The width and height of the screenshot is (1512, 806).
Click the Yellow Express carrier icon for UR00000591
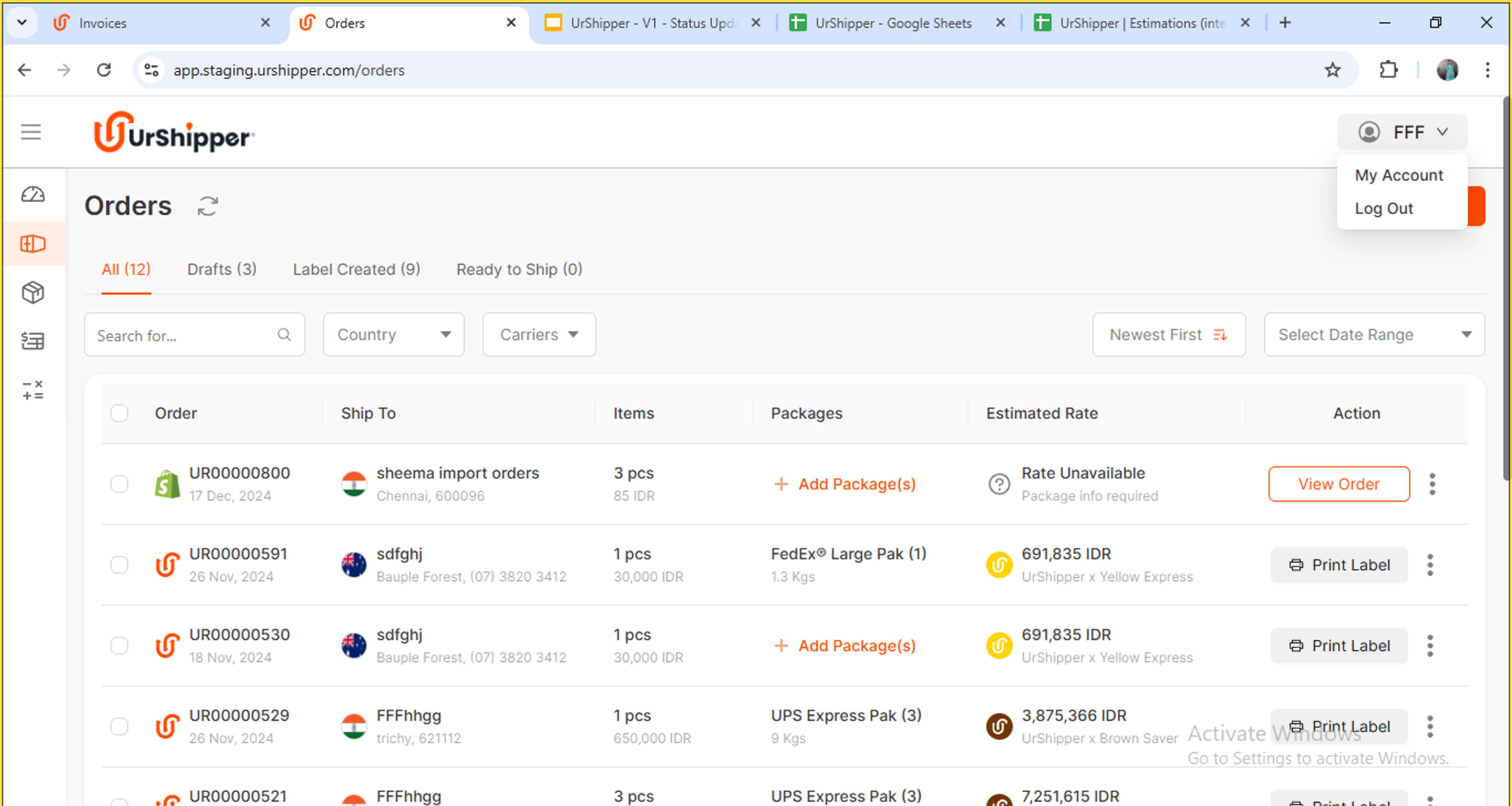999,565
